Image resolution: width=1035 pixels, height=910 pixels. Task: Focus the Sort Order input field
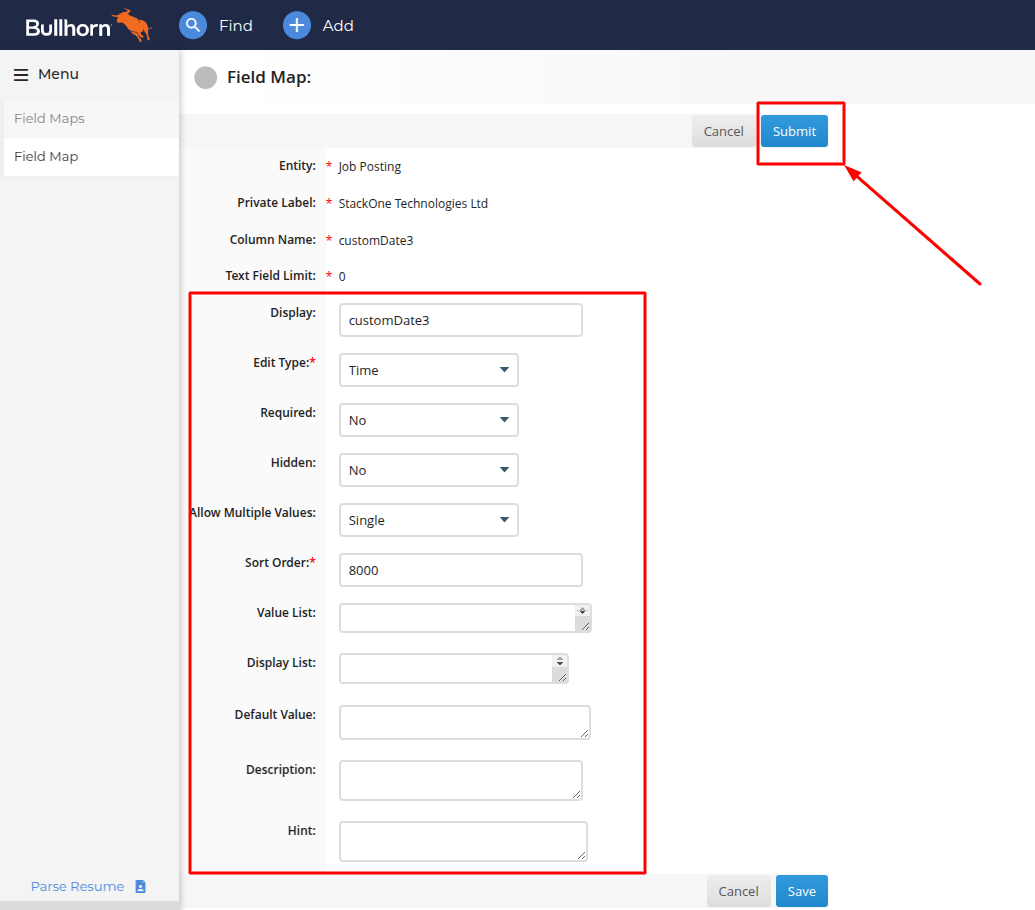point(461,570)
